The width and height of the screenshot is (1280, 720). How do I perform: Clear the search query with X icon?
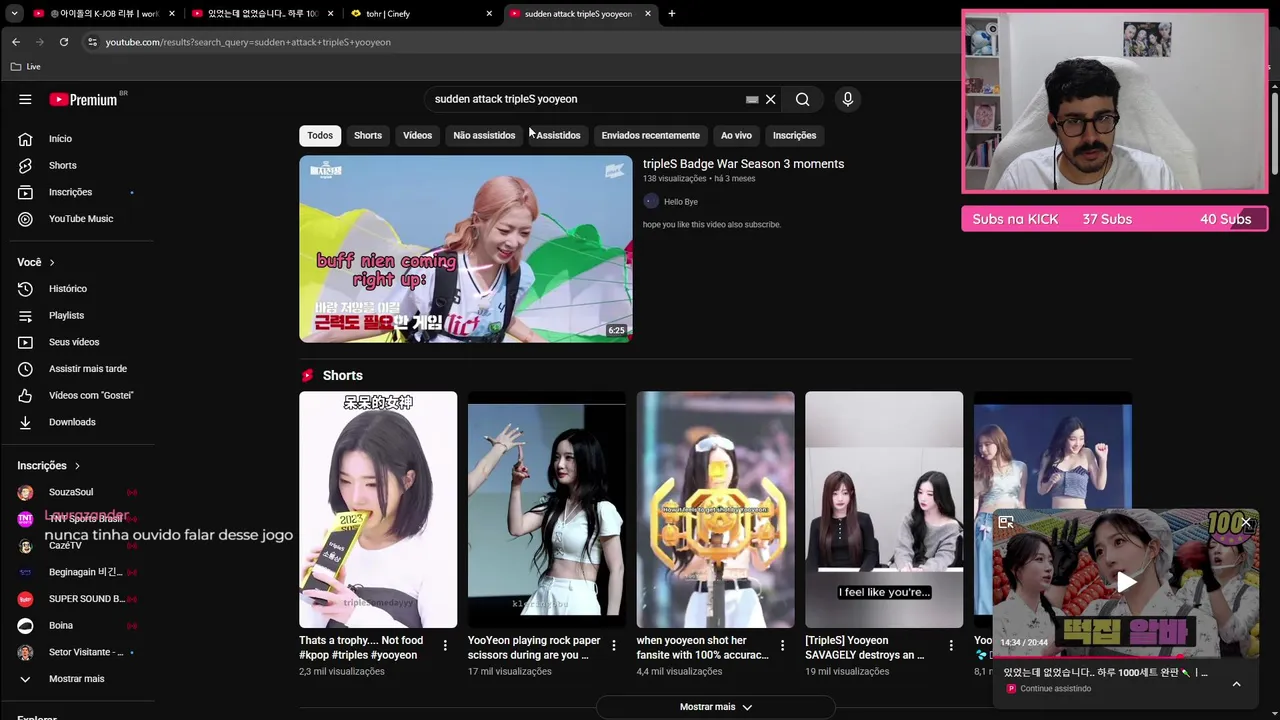click(x=770, y=99)
